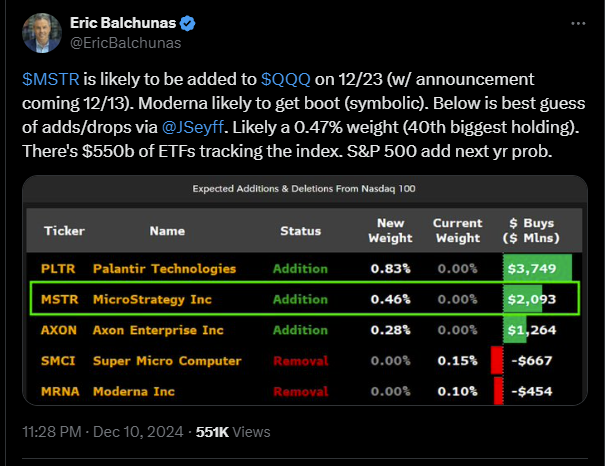
Task: Click the table title about Nasdaq 100 changes
Action: 303,188
